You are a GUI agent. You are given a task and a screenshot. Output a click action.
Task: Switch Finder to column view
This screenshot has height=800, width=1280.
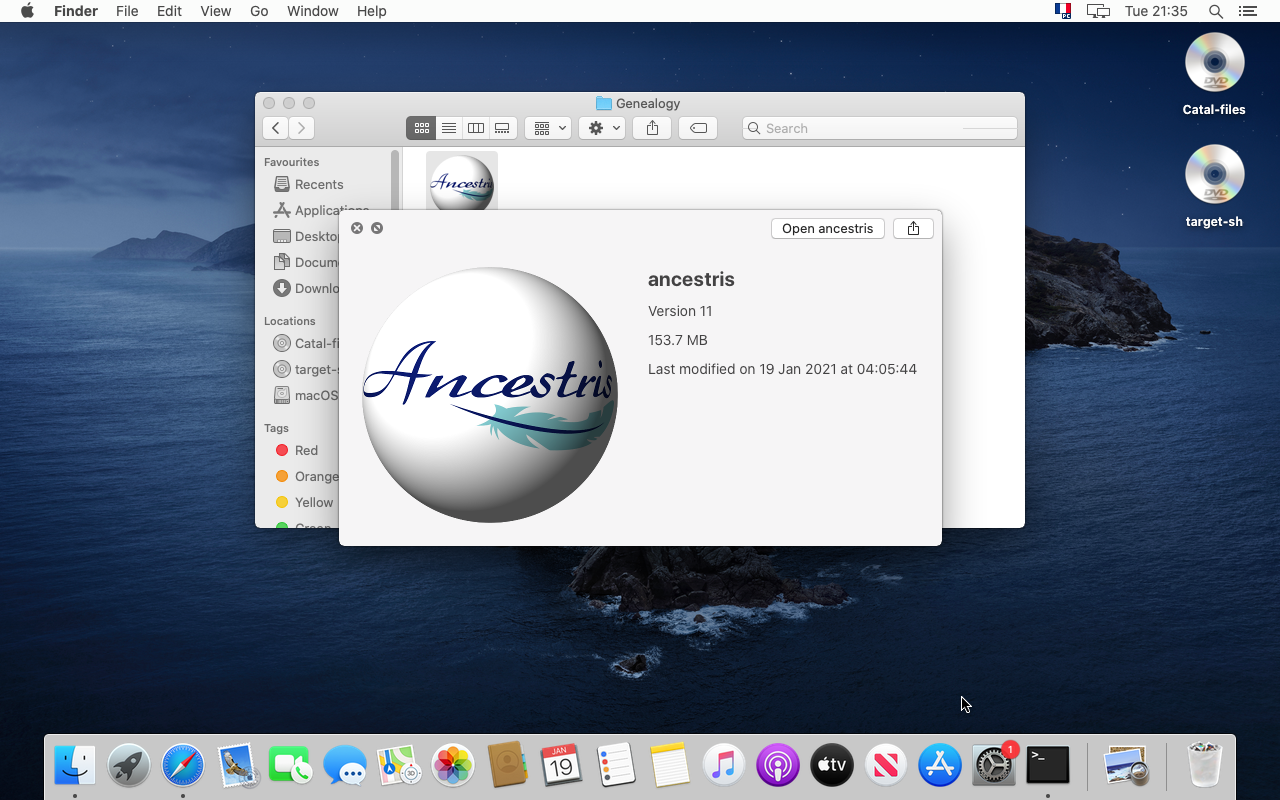pyautogui.click(x=476, y=128)
